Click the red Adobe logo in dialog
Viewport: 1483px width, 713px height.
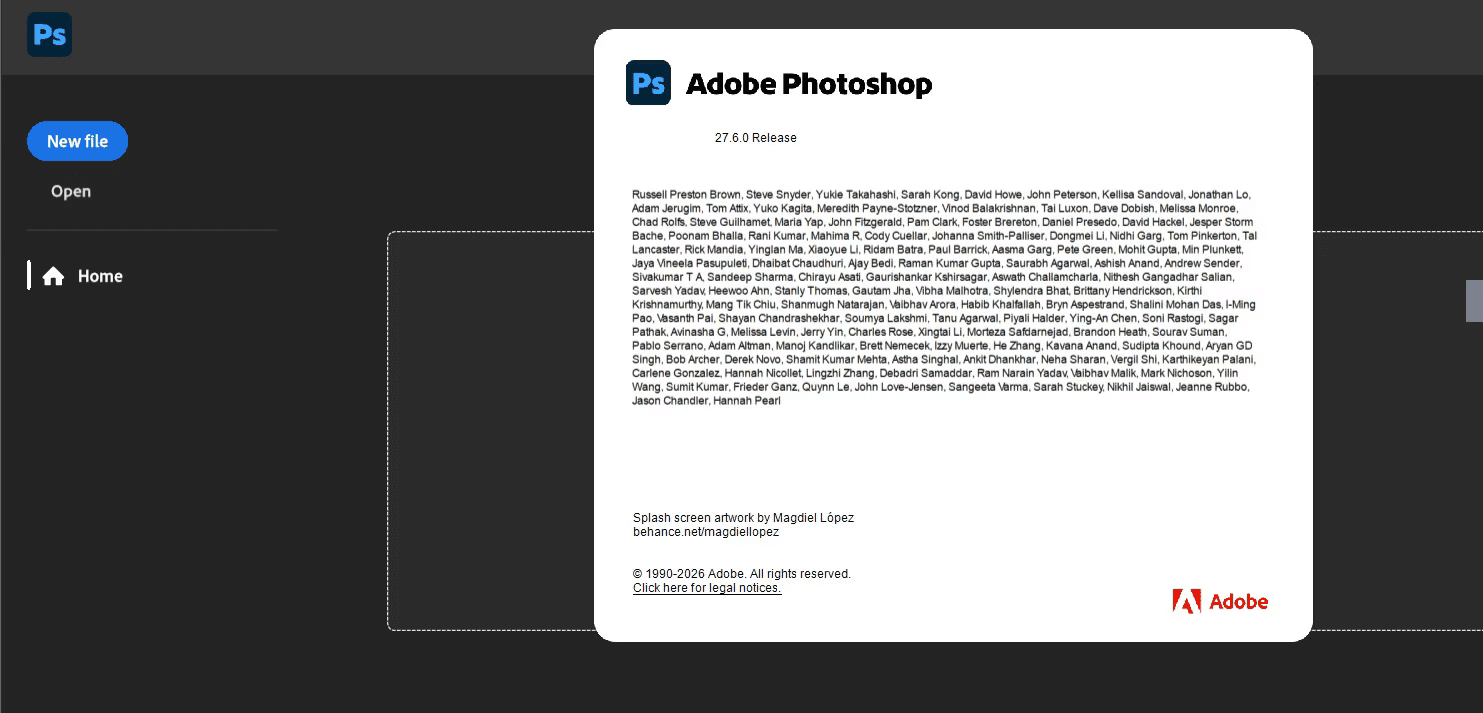click(x=1220, y=601)
